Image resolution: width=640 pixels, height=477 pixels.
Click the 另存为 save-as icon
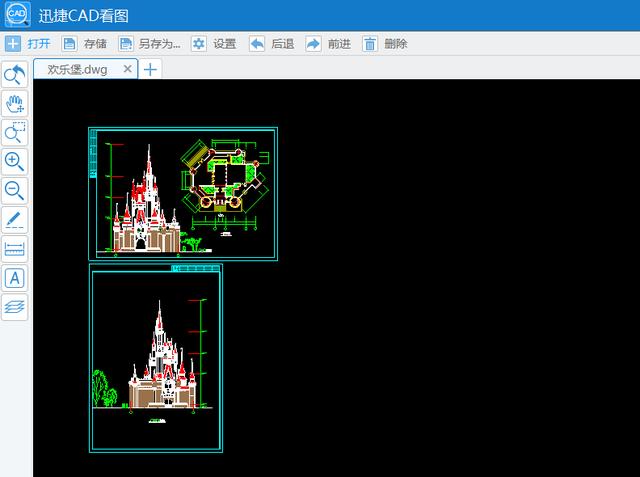coord(126,44)
